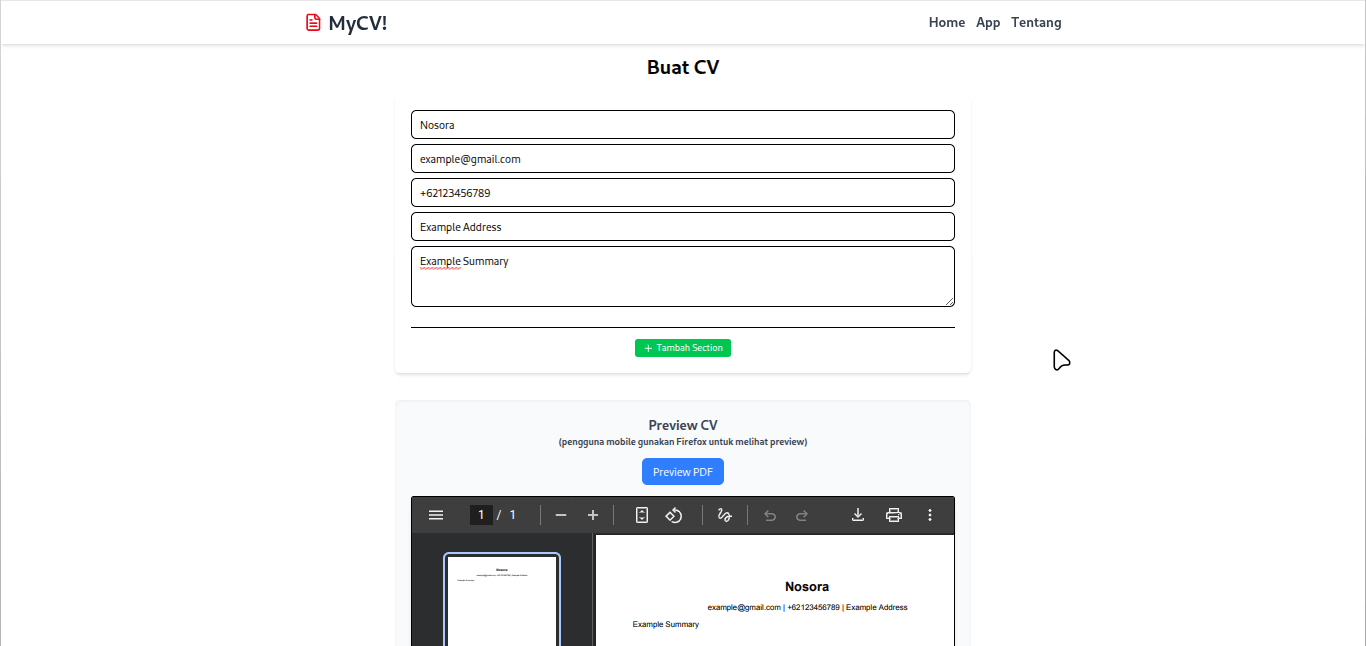
Task: Open the App nav link
Action: tap(988, 22)
